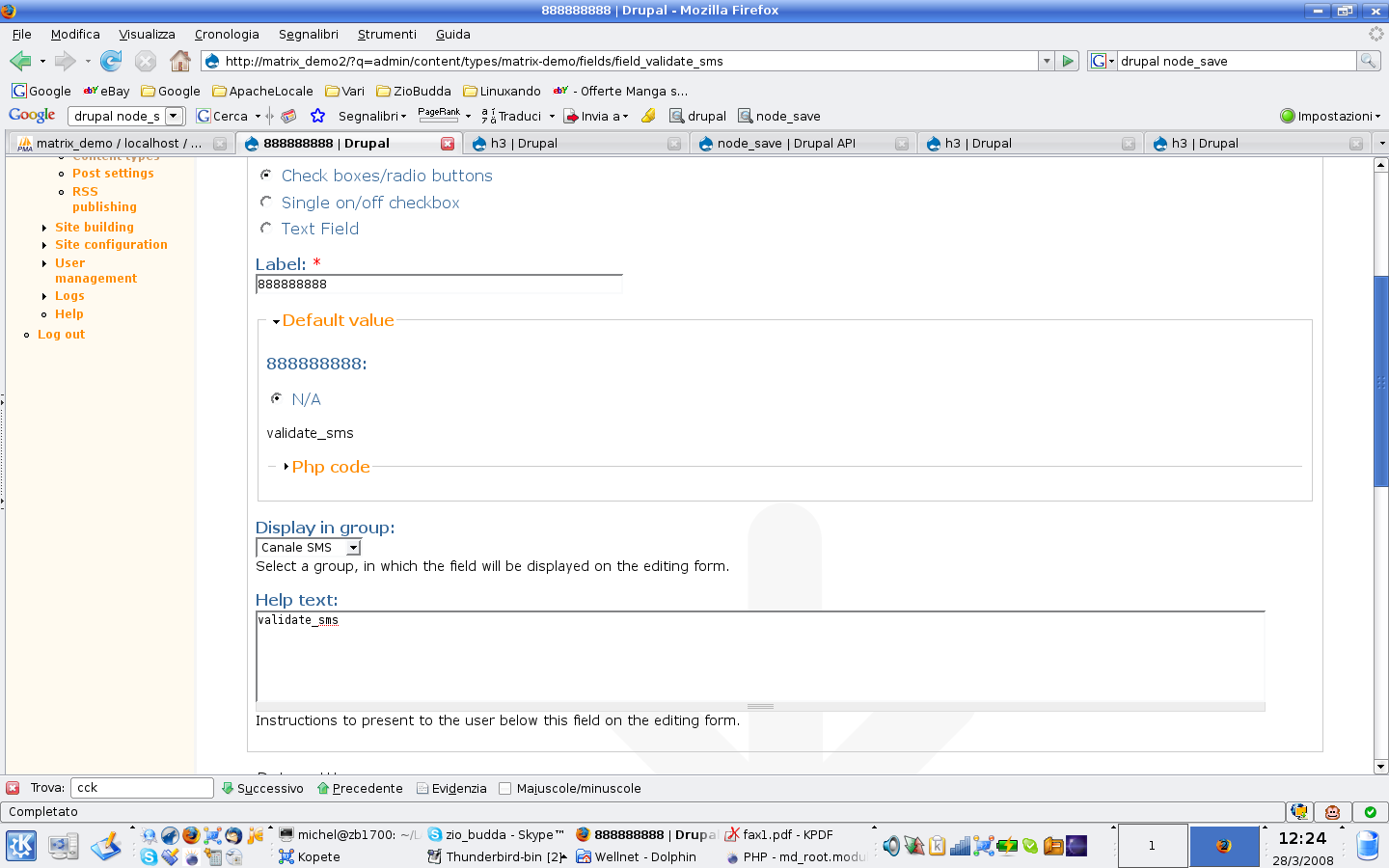The width and height of the screenshot is (1389, 868).
Task: Click the Successivo find button
Action: [262, 788]
